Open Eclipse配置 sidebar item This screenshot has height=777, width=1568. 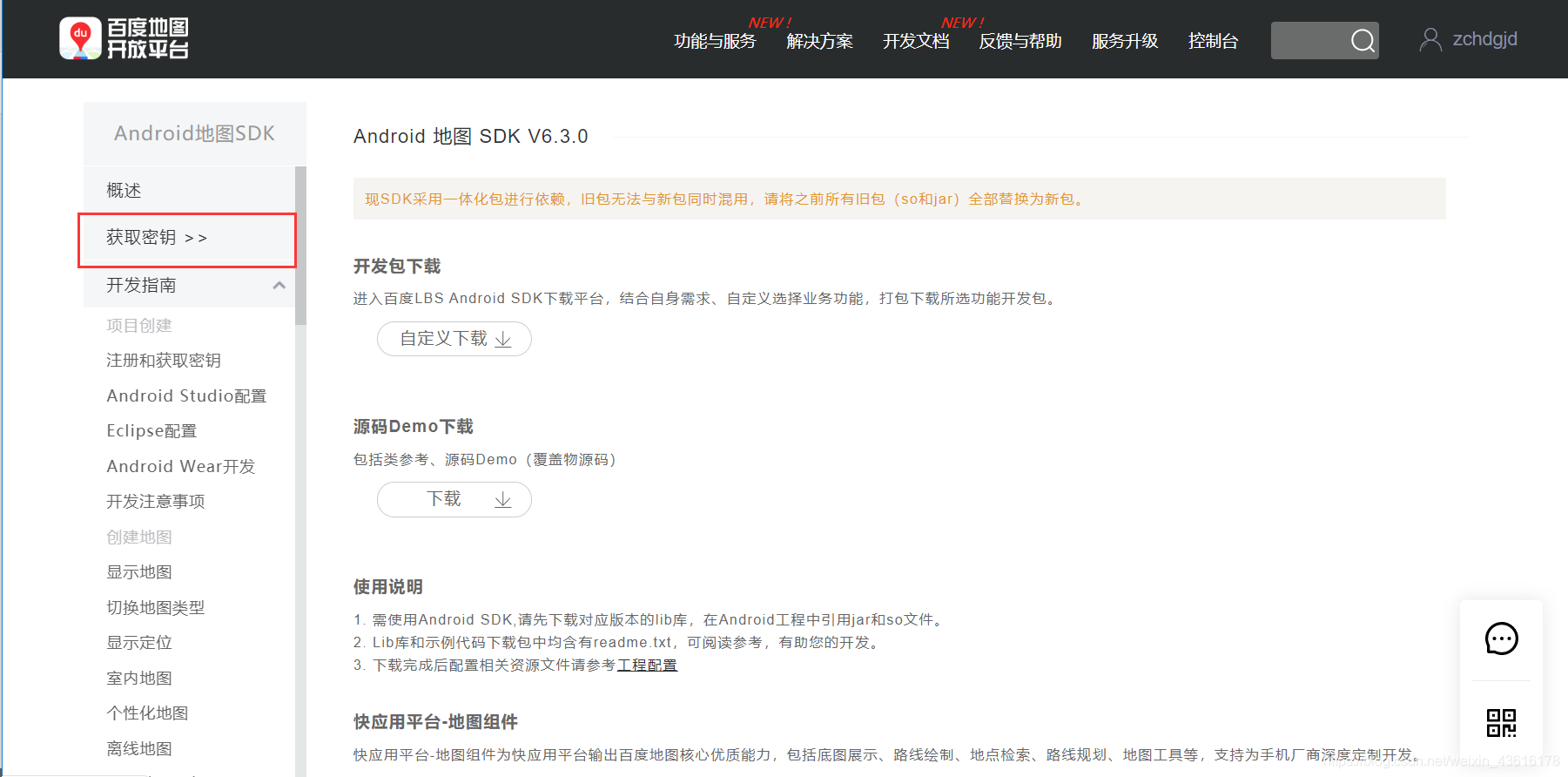point(151,431)
